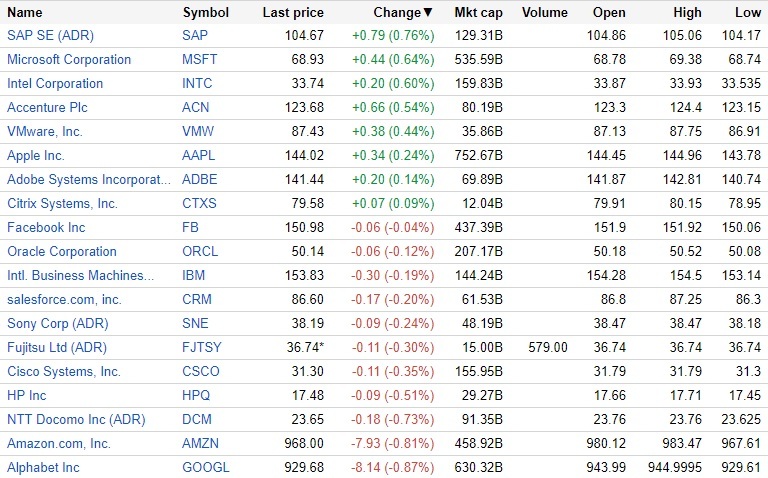
Task: Sort by Symbol column header
Action: [x=206, y=13]
